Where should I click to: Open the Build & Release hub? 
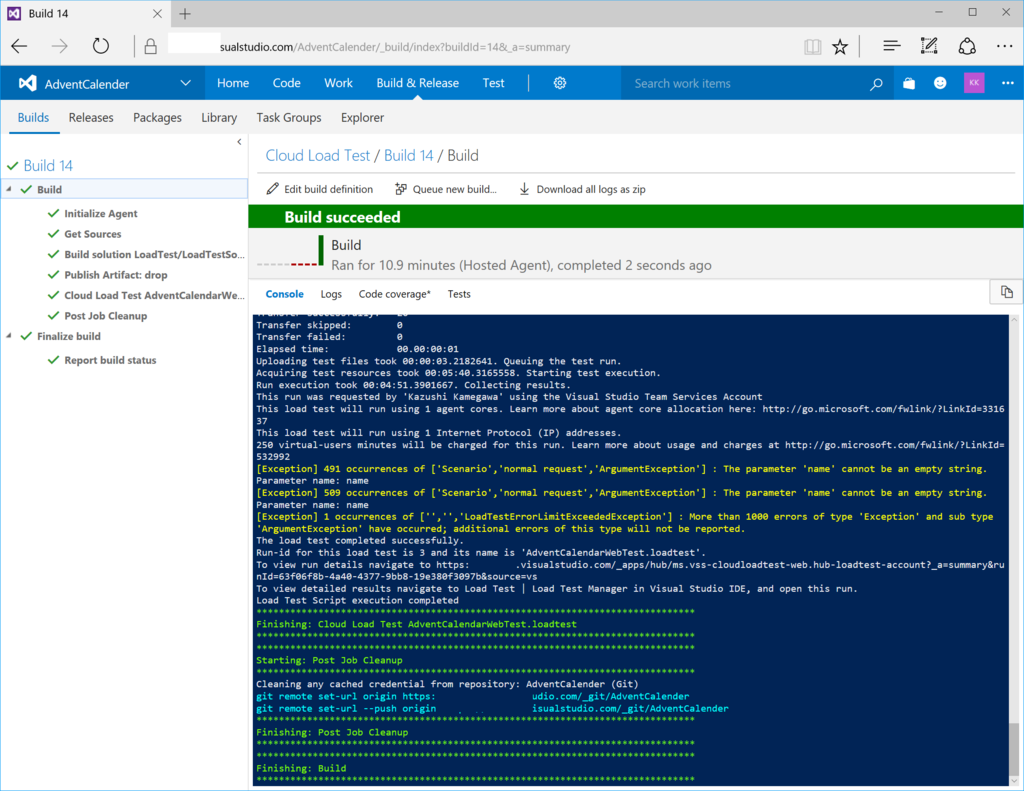pos(417,83)
